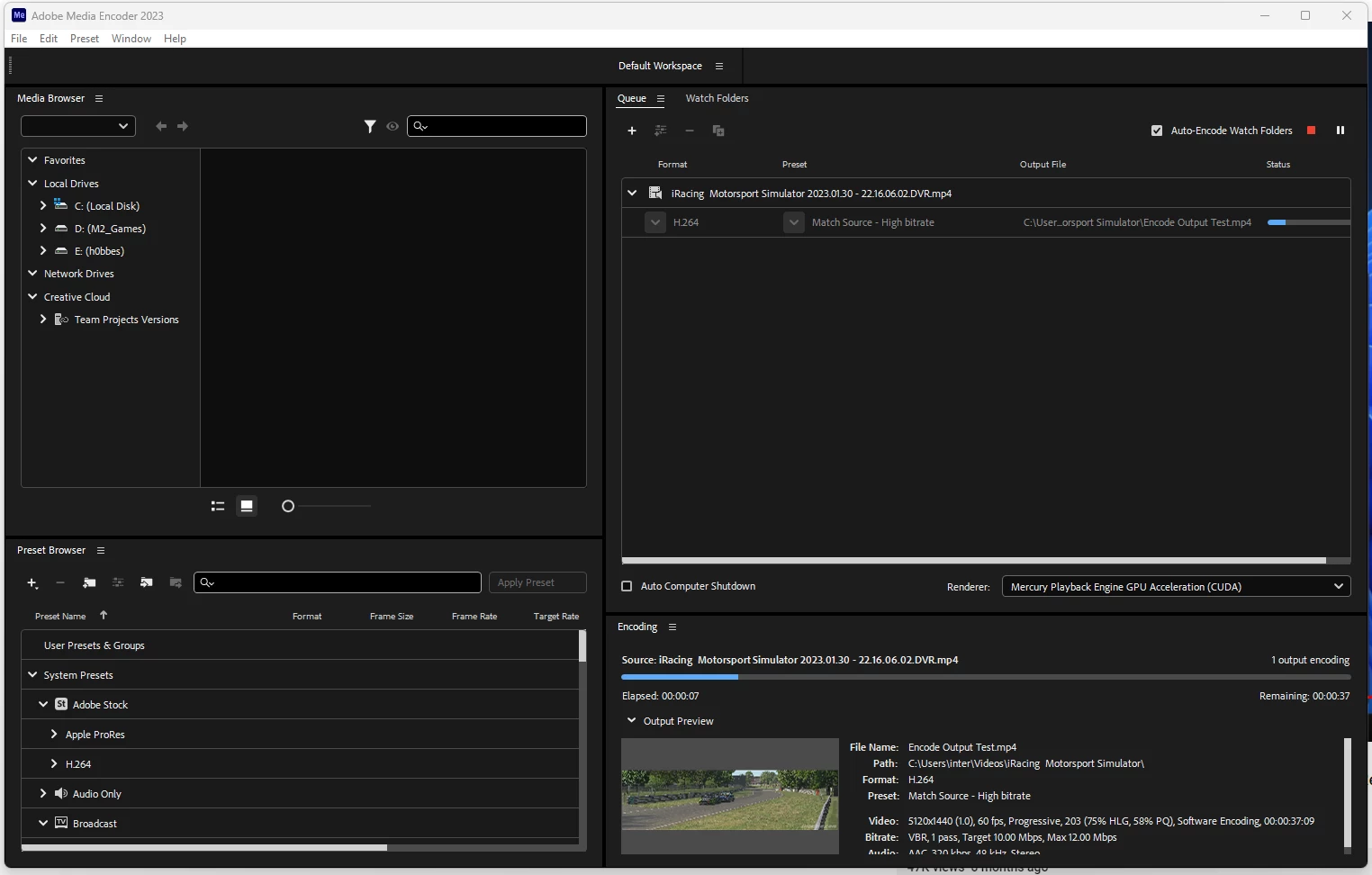Open the Edit menu
1372x875 pixels.
(49, 39)
